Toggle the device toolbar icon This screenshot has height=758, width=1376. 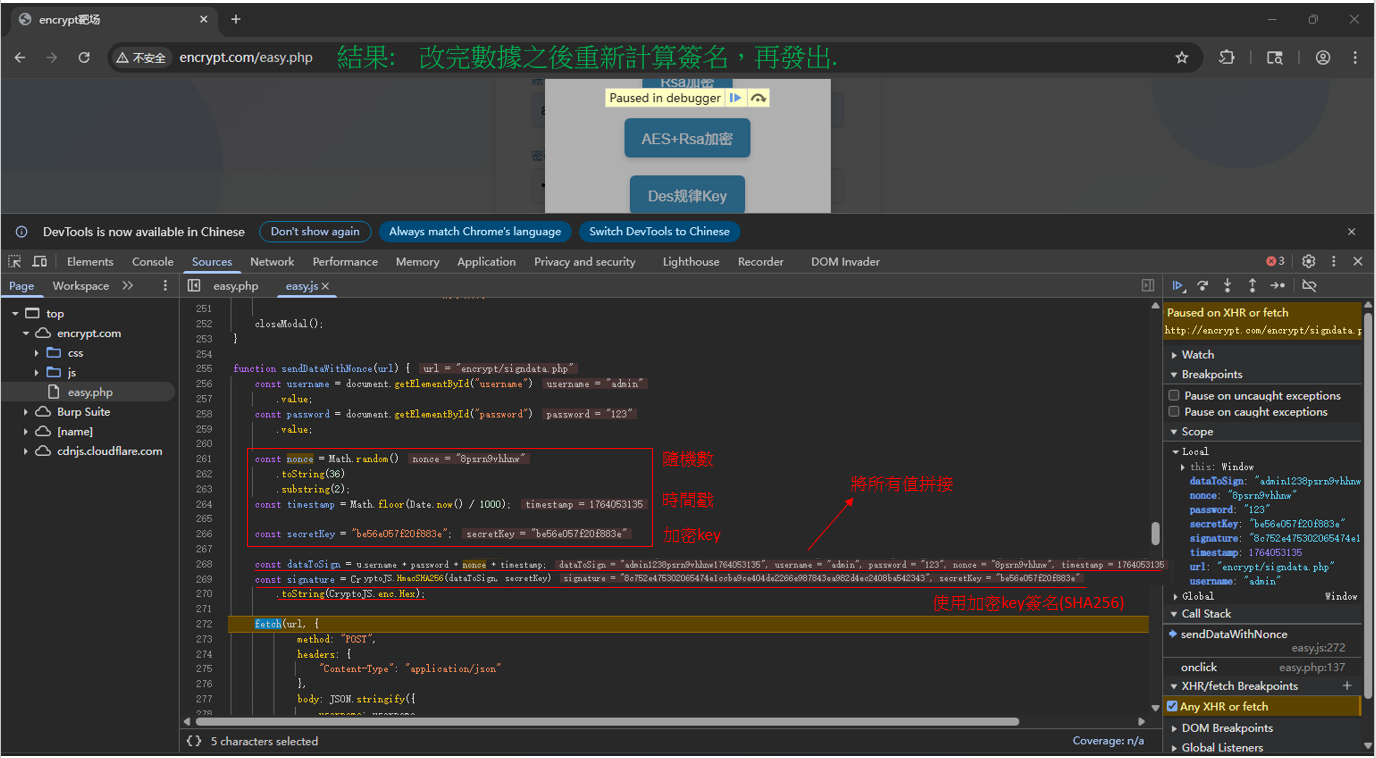point(39,261)
